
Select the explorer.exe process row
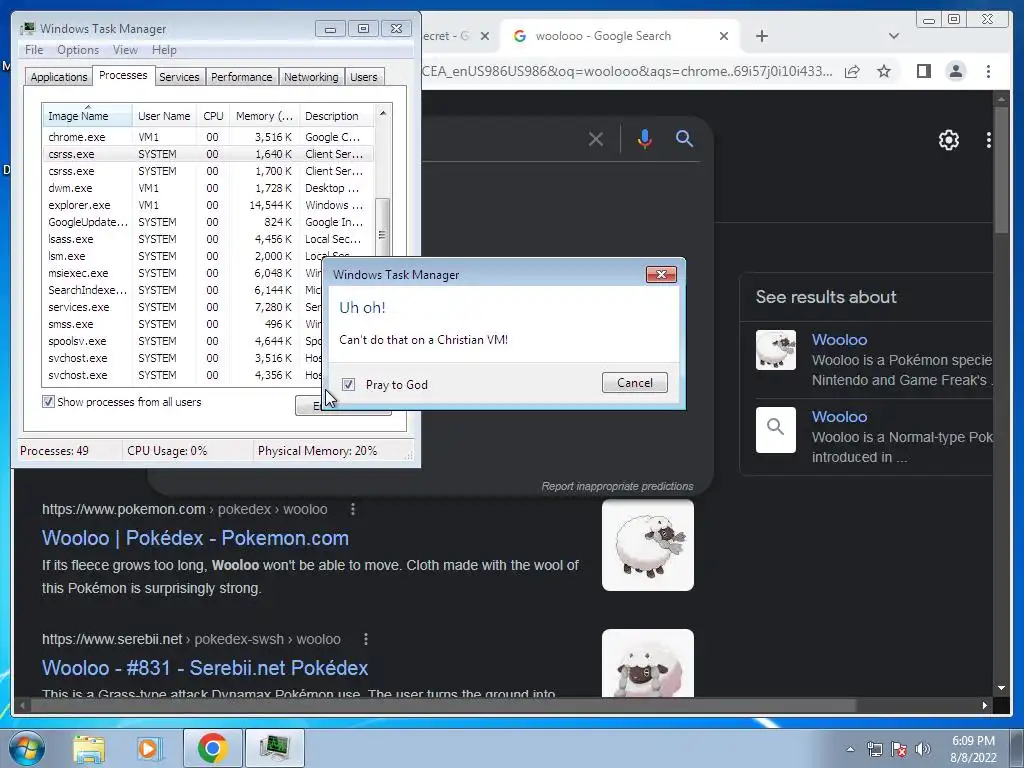coord(209,205)
